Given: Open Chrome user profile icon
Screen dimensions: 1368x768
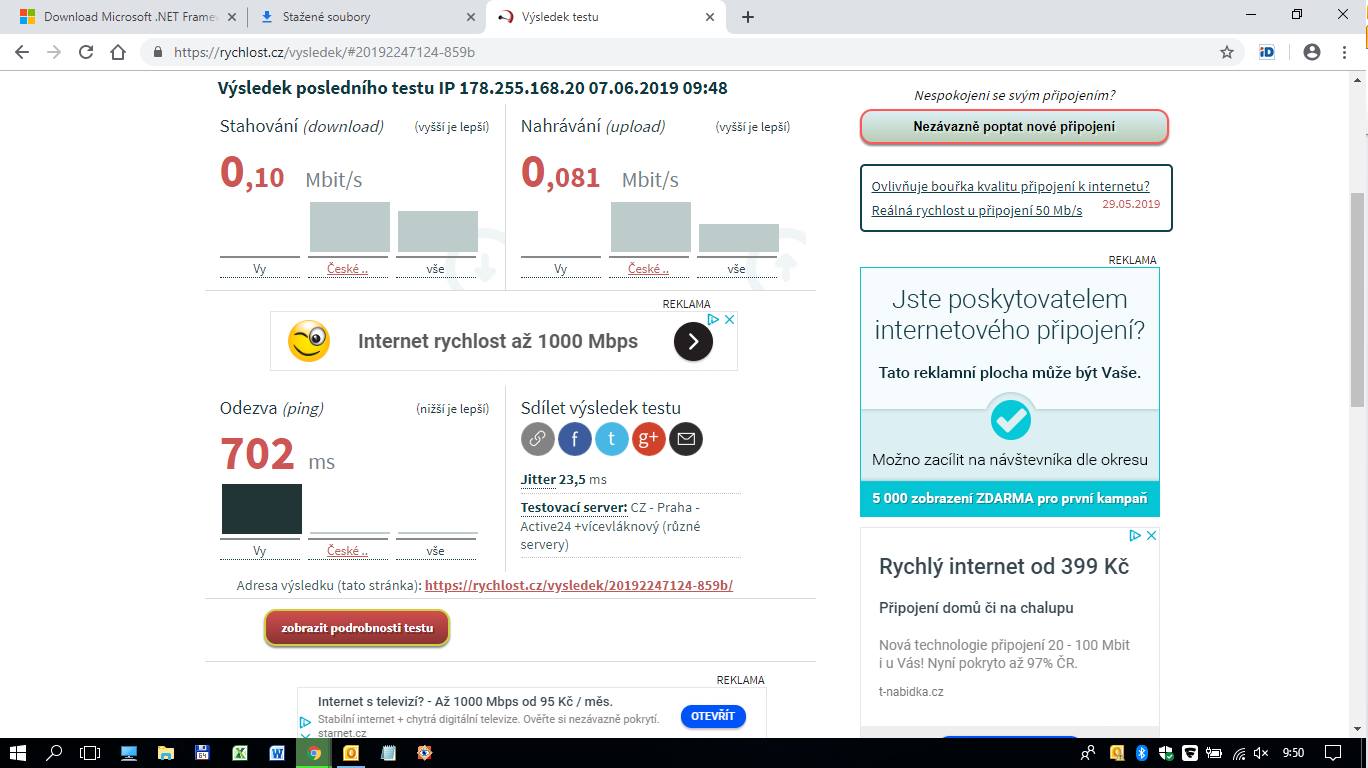Looking at the screenshot, I should pos(1312,52).
